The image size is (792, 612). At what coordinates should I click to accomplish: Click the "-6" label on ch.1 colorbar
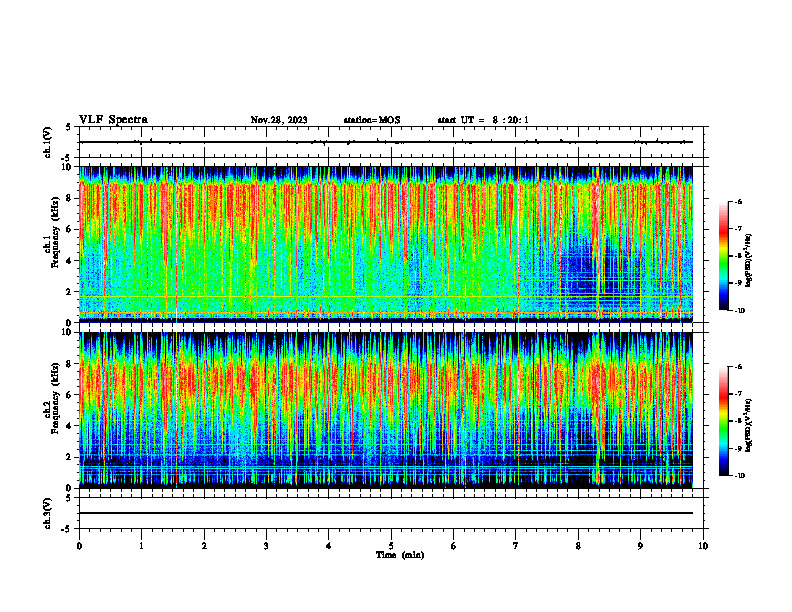pyautogui.click(x=738, y=201)
